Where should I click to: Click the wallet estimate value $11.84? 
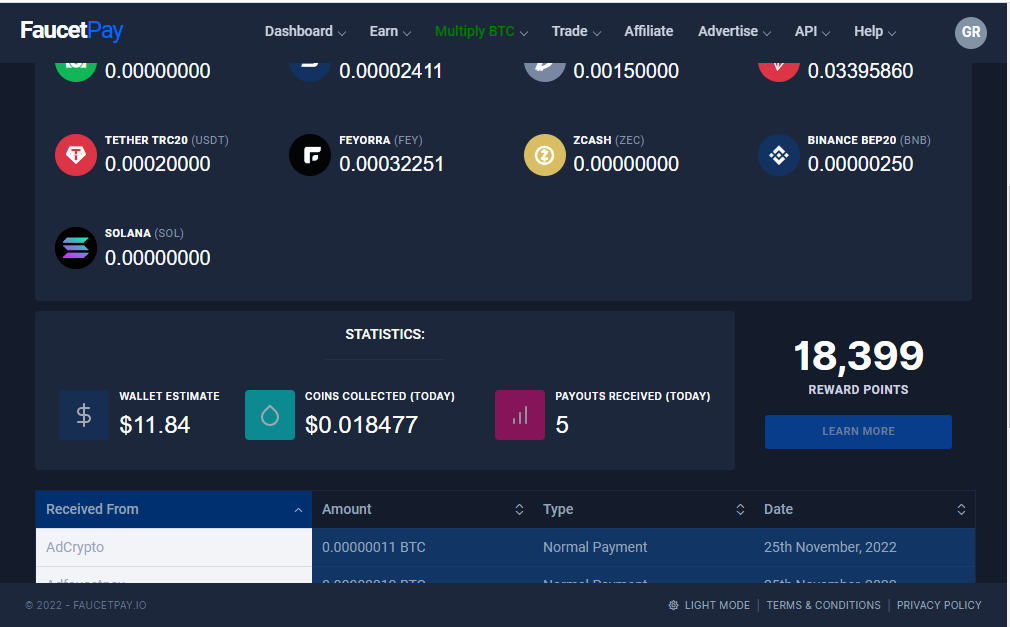pos(155,425)
